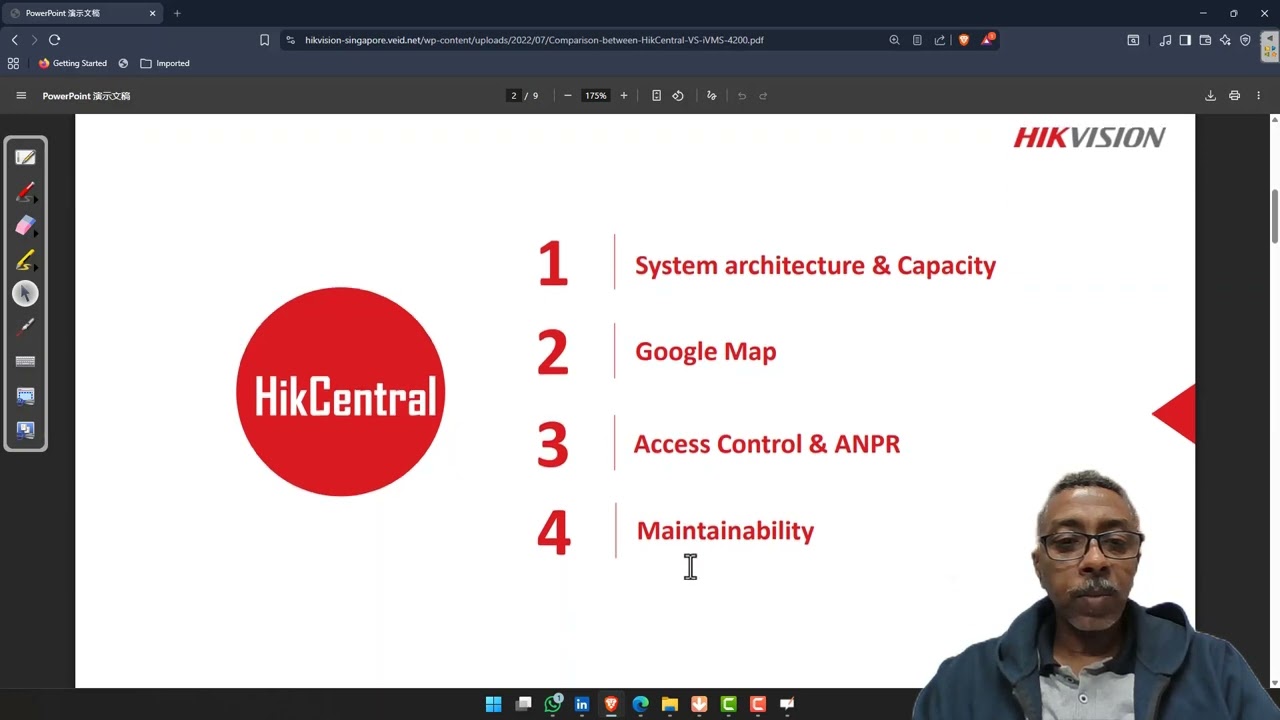Open the Windows Start menu
Screen dimensions: 1280x720
[x=494, y=704]
